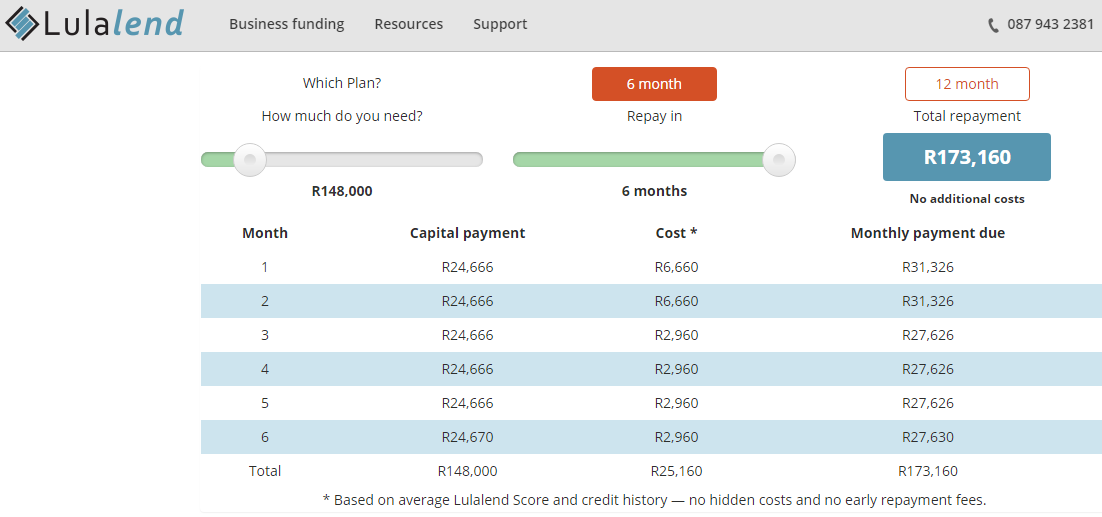The width and height of the screenshot is (1102, 517).
Task: Click the R24,670 capital payment in month 6
Action: click(467, 437)
